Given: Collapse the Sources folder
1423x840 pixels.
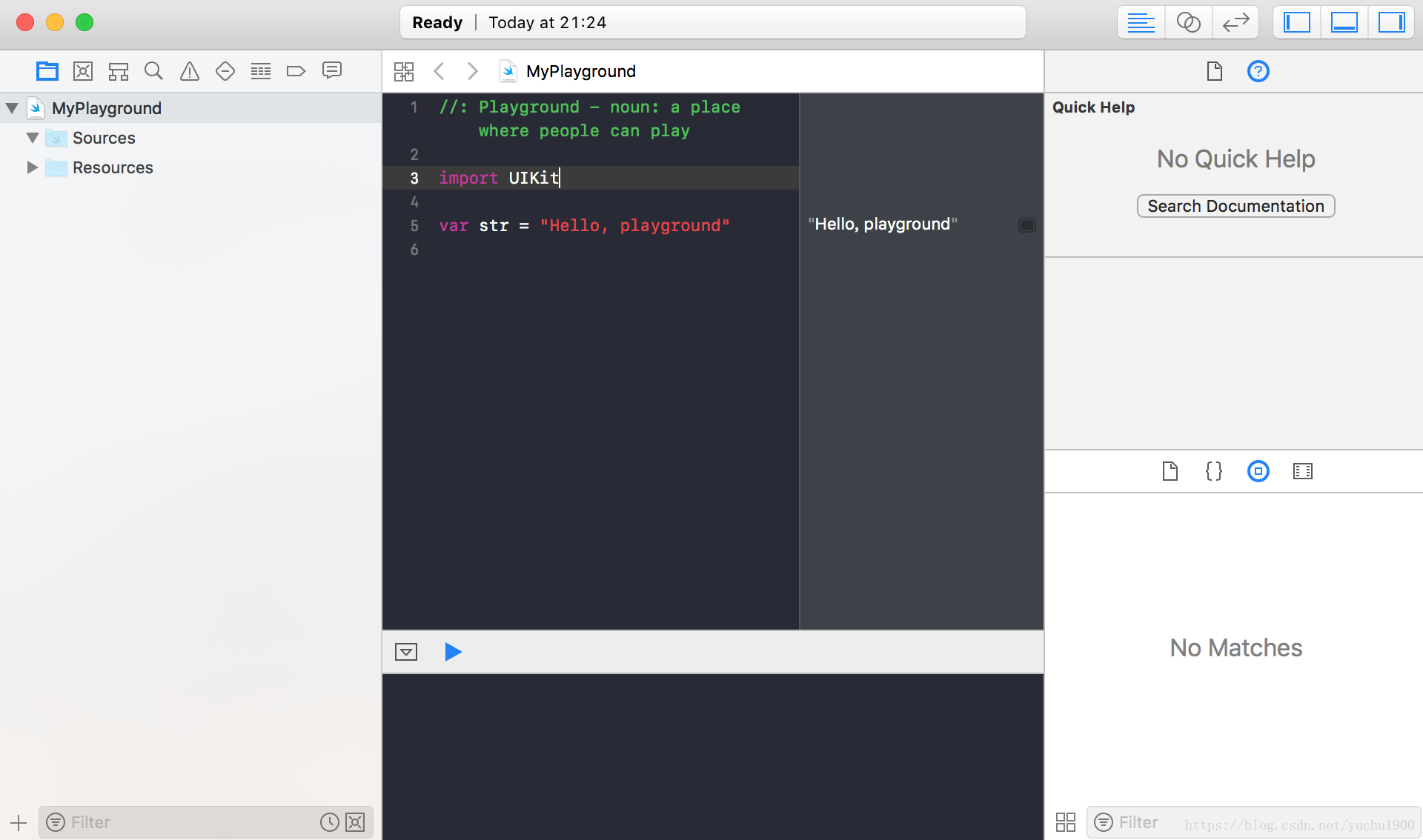Looking at the screenshot, I should (x=33, y=138).
